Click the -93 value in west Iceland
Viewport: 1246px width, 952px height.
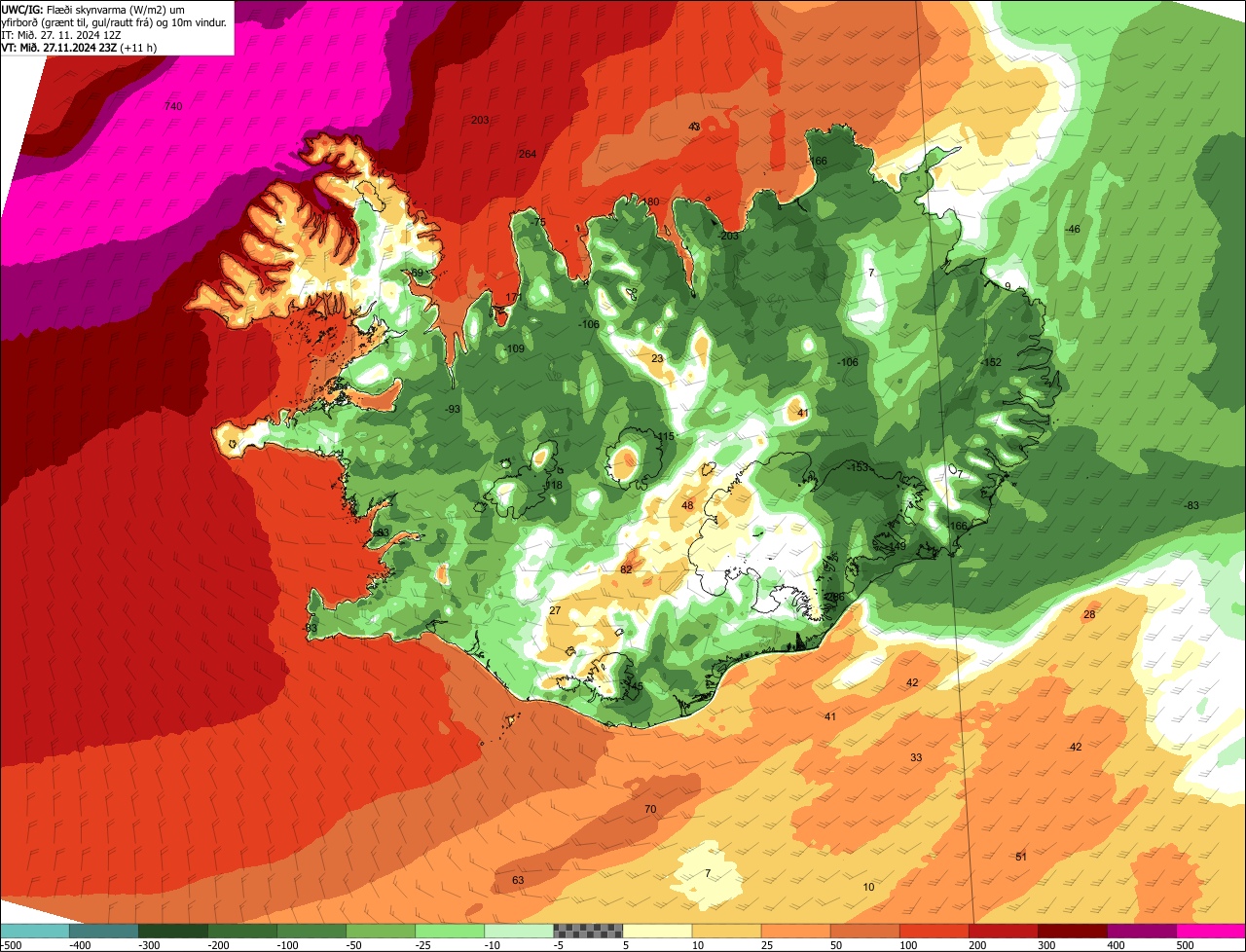[x=453, y=409]
